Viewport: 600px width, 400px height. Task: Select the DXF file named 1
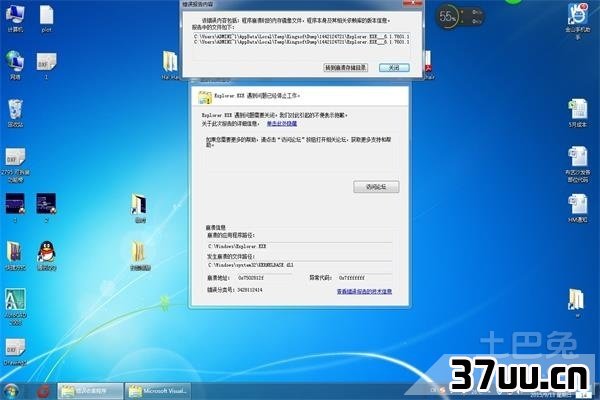pyautogui.click(x=46, y=65)
